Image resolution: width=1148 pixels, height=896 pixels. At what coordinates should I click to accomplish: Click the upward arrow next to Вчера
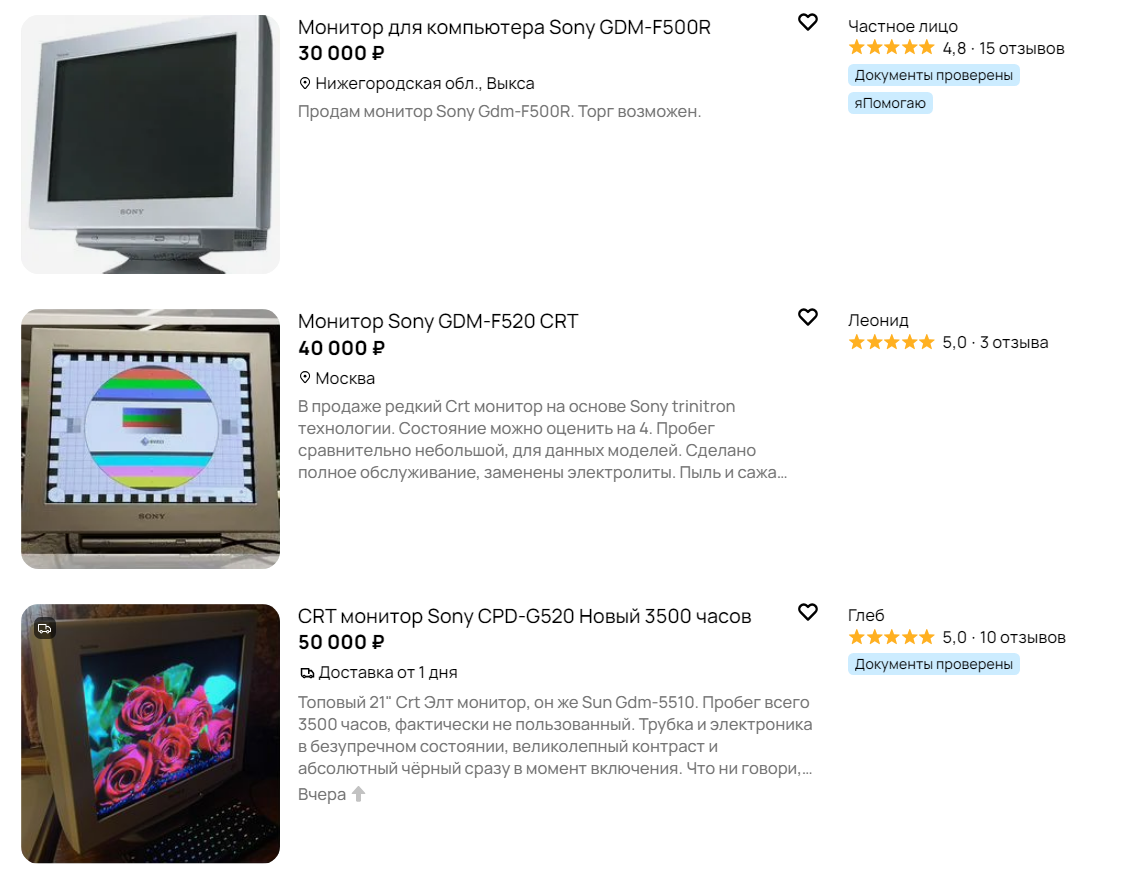[358, 794]
